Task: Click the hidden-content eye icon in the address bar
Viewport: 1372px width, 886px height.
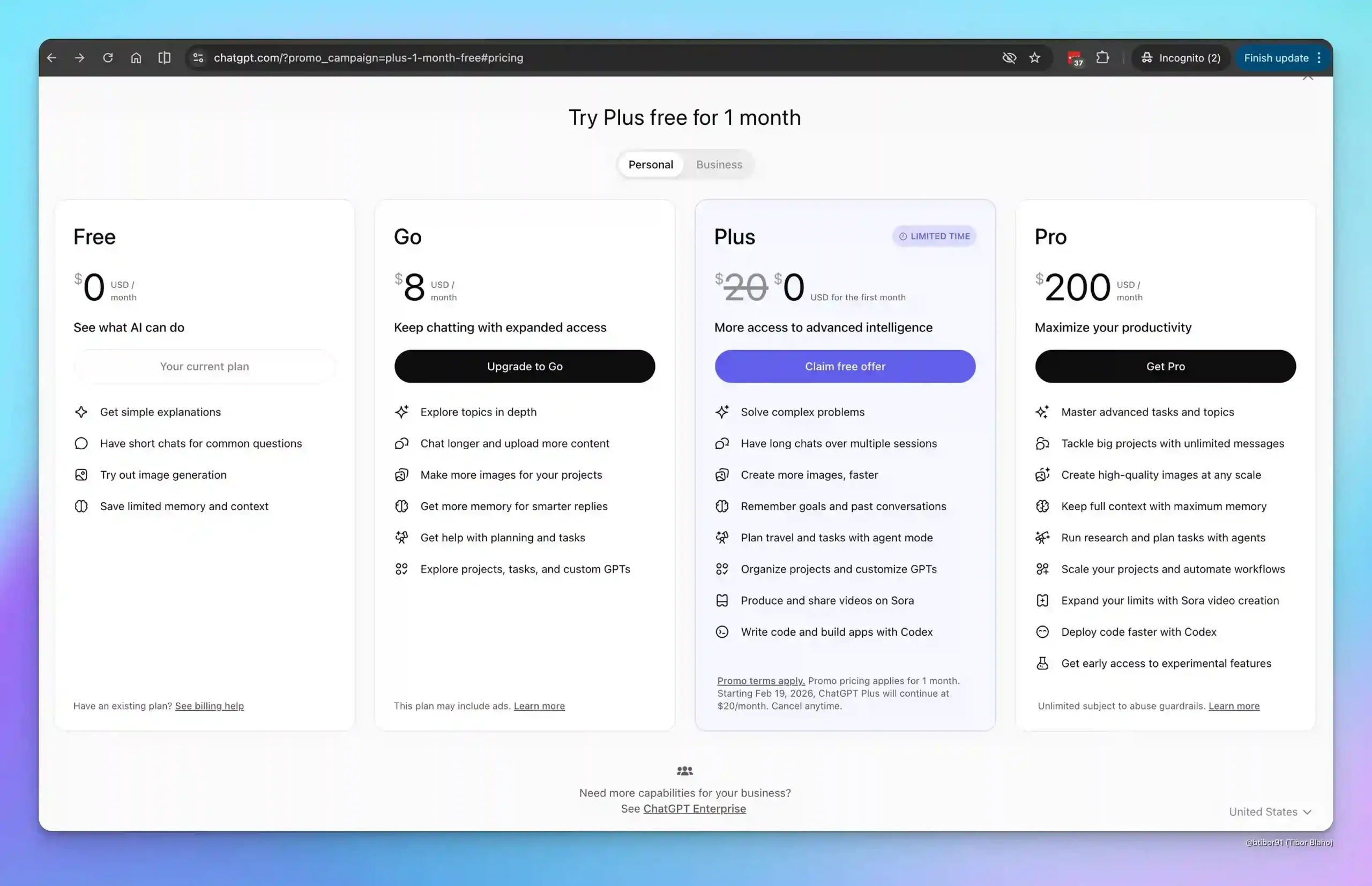Action: [x=1009, y=57]
